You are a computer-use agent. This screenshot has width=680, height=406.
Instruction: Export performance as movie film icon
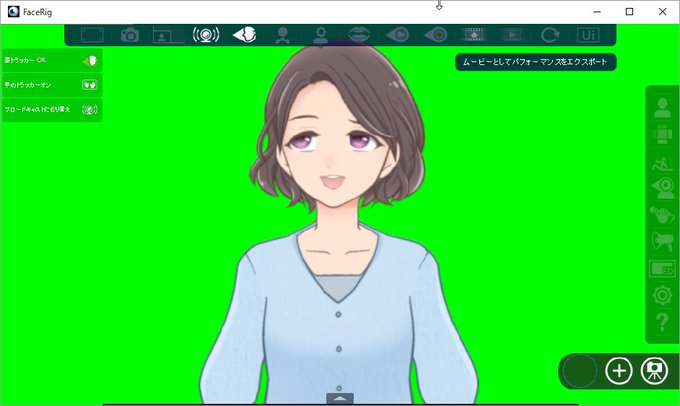click(474, 35)
